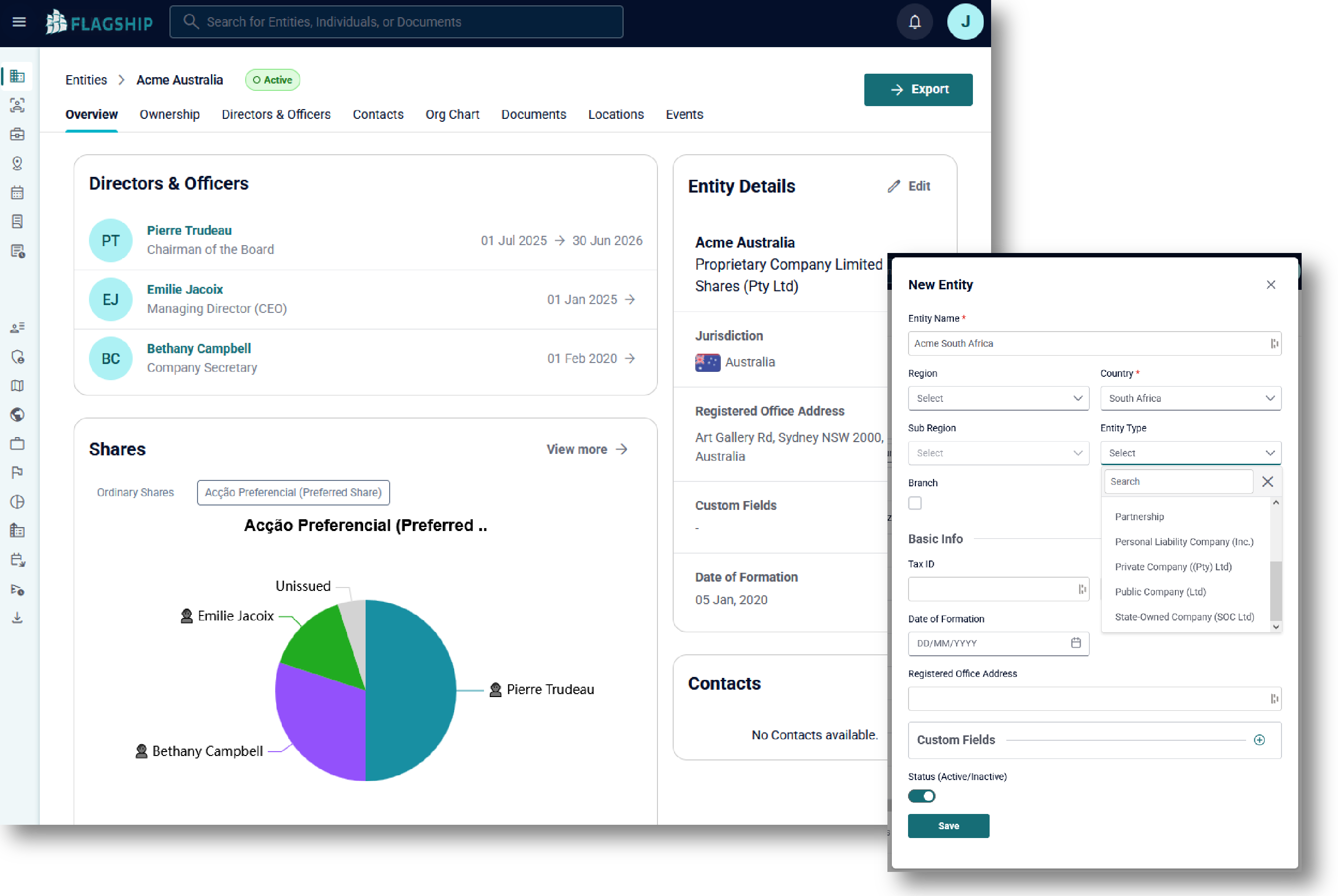Check the Branch checkbox
Image resolution: width=1338 pixels, height=896 pixels.
914,503
